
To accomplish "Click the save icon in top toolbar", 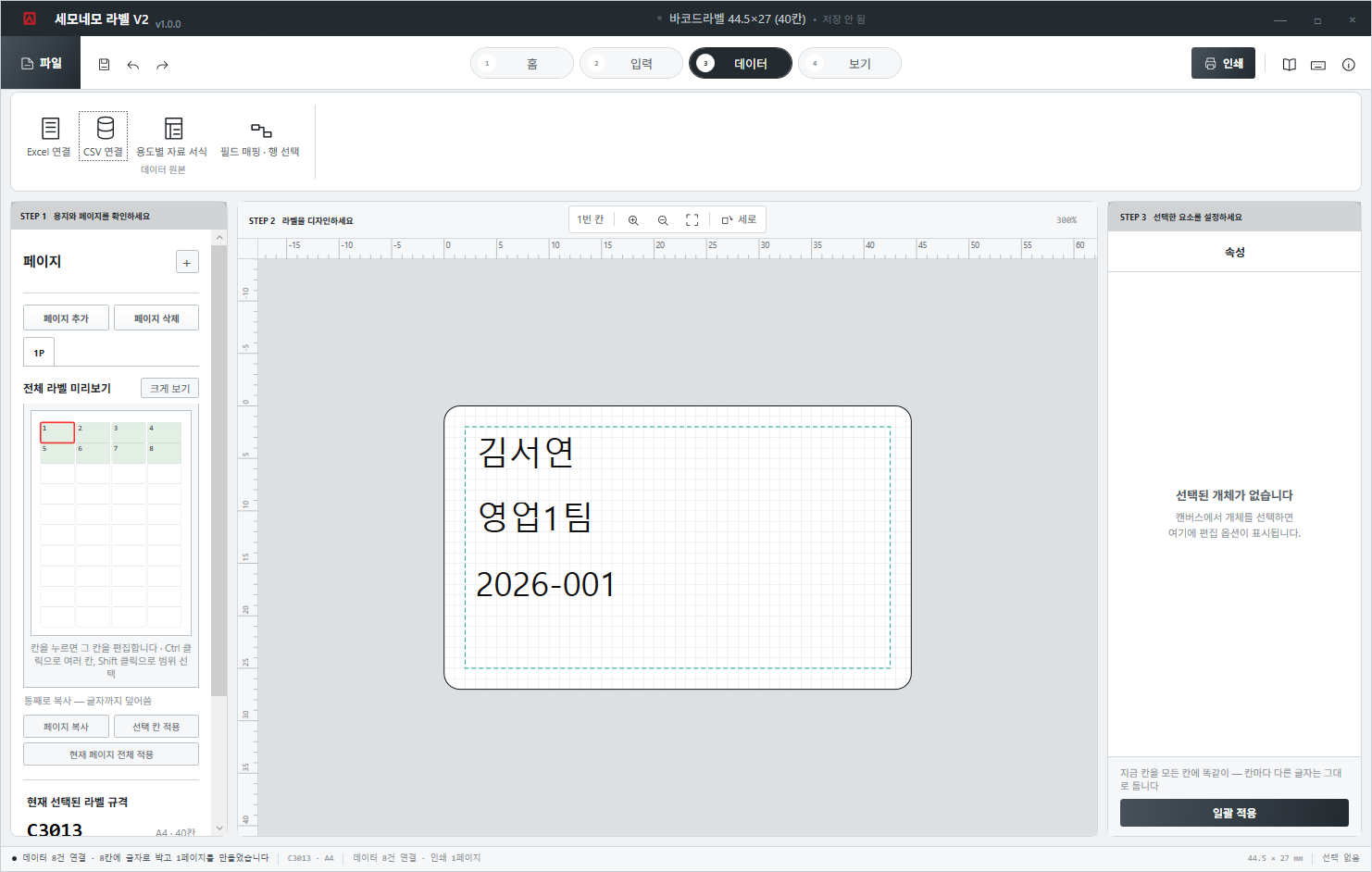I will pyautogui.click(x=104, y=65).
